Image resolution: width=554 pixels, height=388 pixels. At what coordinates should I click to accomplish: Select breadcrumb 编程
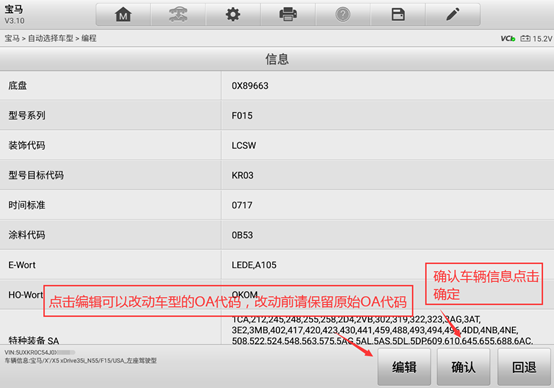pos(89,38)
